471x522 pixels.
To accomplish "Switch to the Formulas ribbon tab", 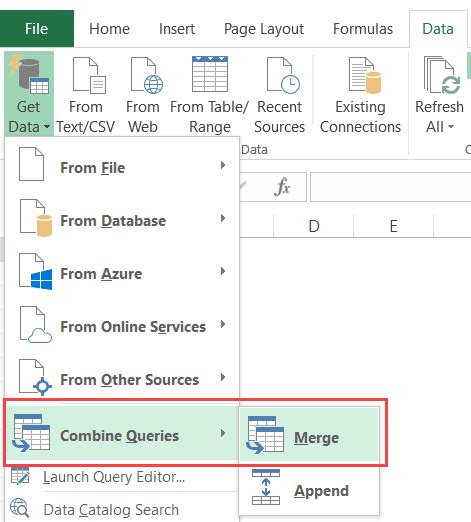I will (363, 29).
